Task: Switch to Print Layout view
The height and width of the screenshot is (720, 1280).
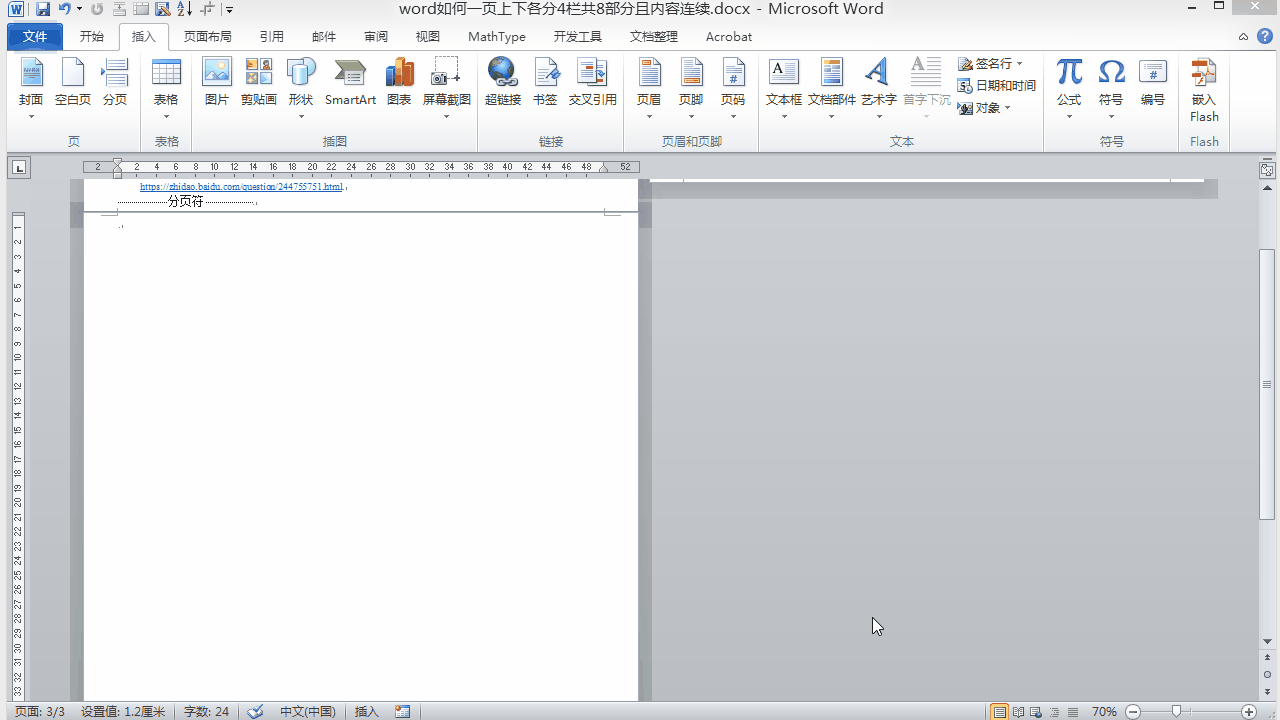Action: pyautogui.click(x=999, y=712)
